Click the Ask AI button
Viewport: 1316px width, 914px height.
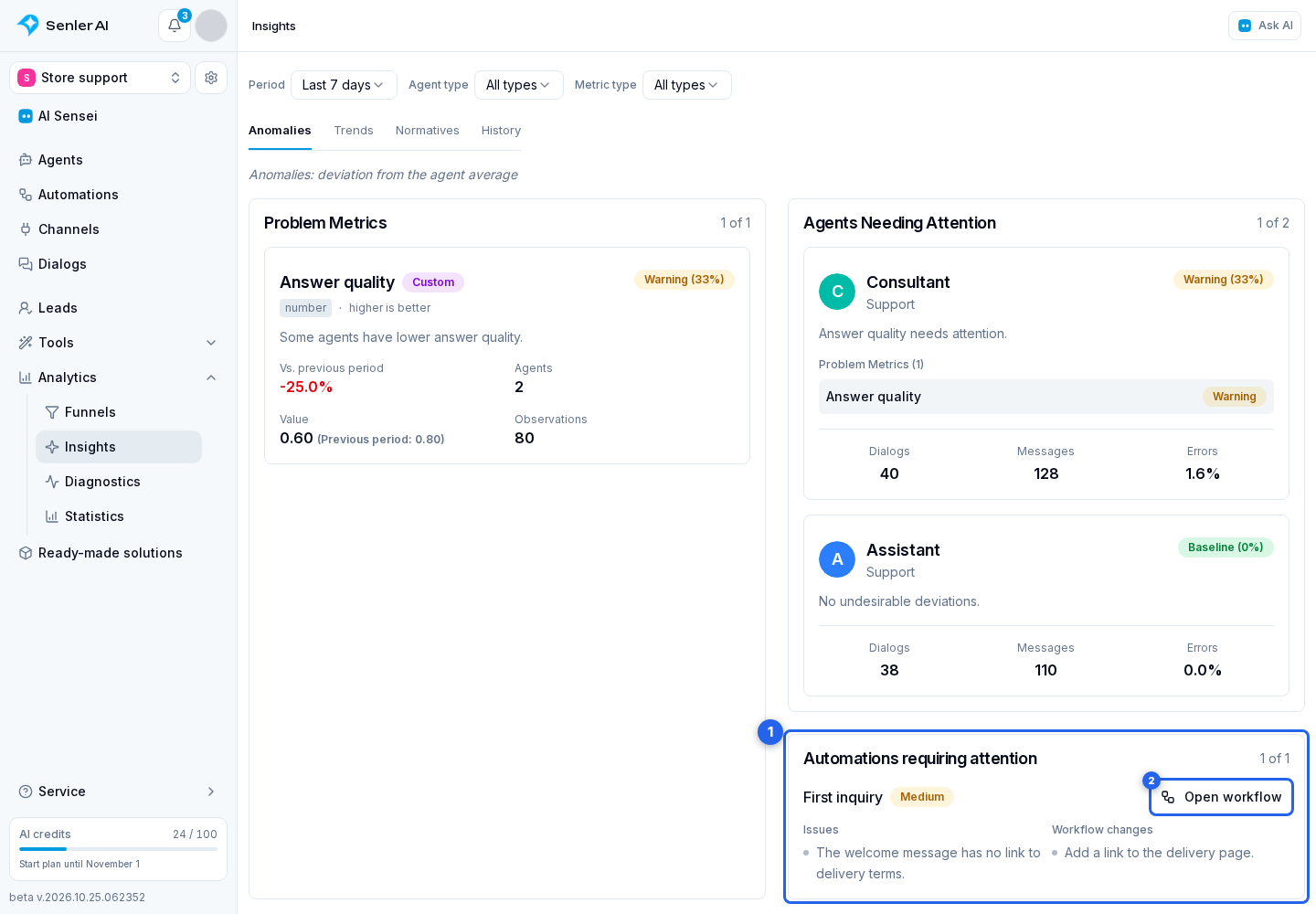(1265, 26)
